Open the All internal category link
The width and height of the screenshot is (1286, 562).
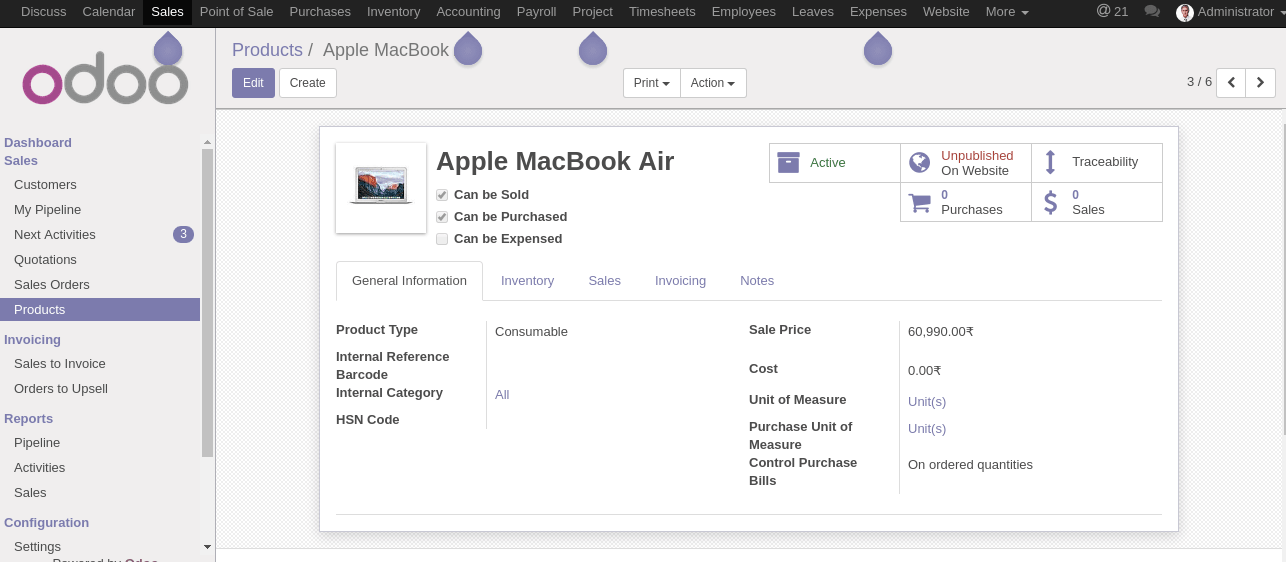pos(502,395)
